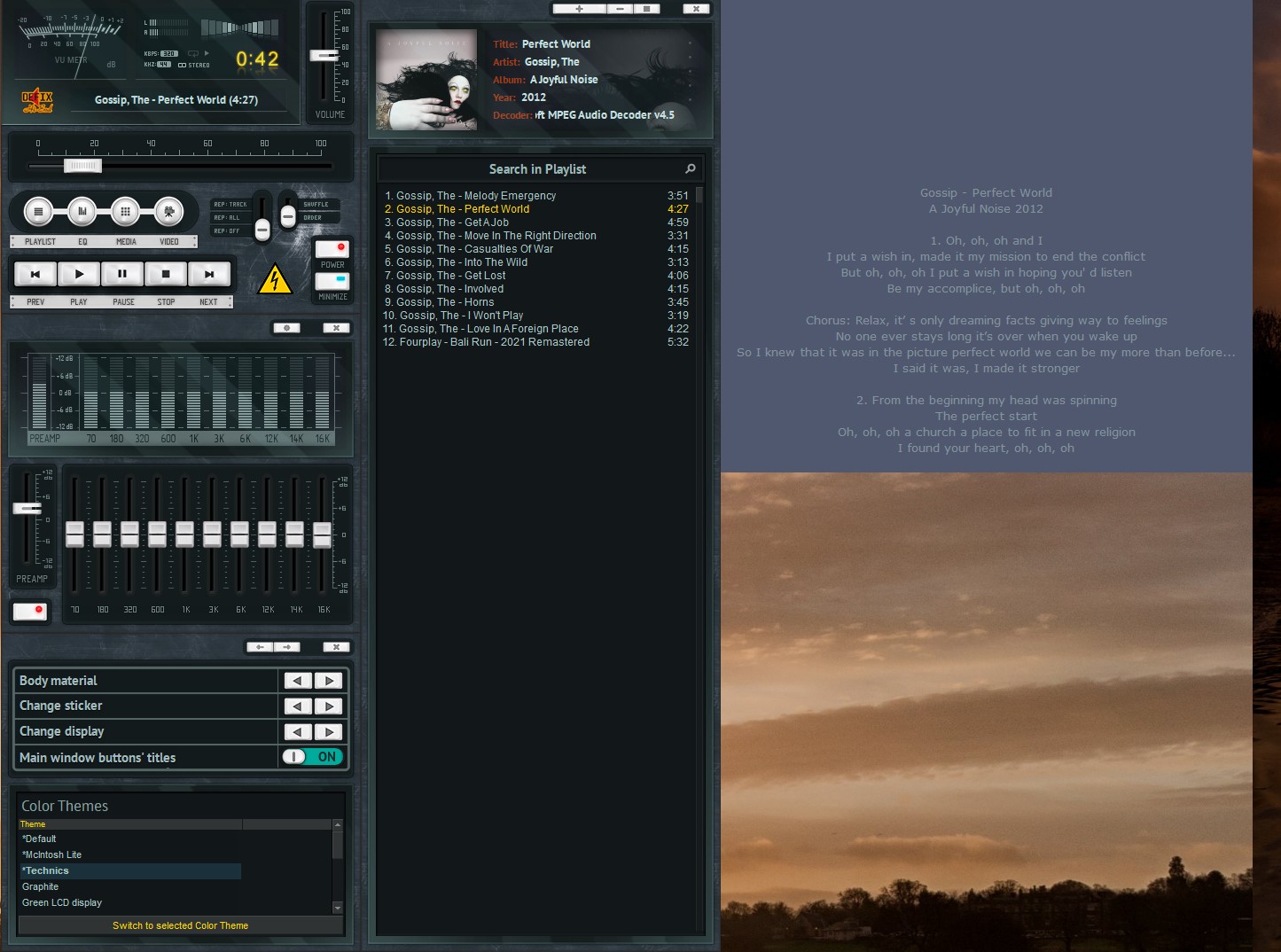Select track 11 Love In A Foreign Place

click(x=536, y=329)
